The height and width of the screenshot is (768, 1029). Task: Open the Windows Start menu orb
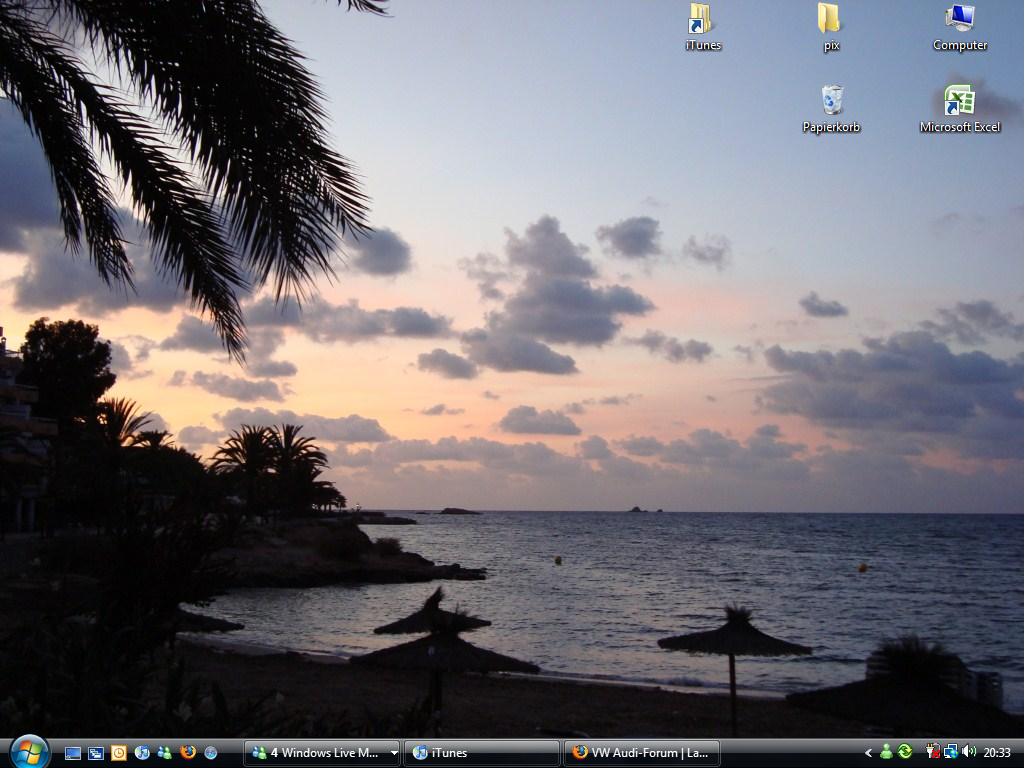29,751
